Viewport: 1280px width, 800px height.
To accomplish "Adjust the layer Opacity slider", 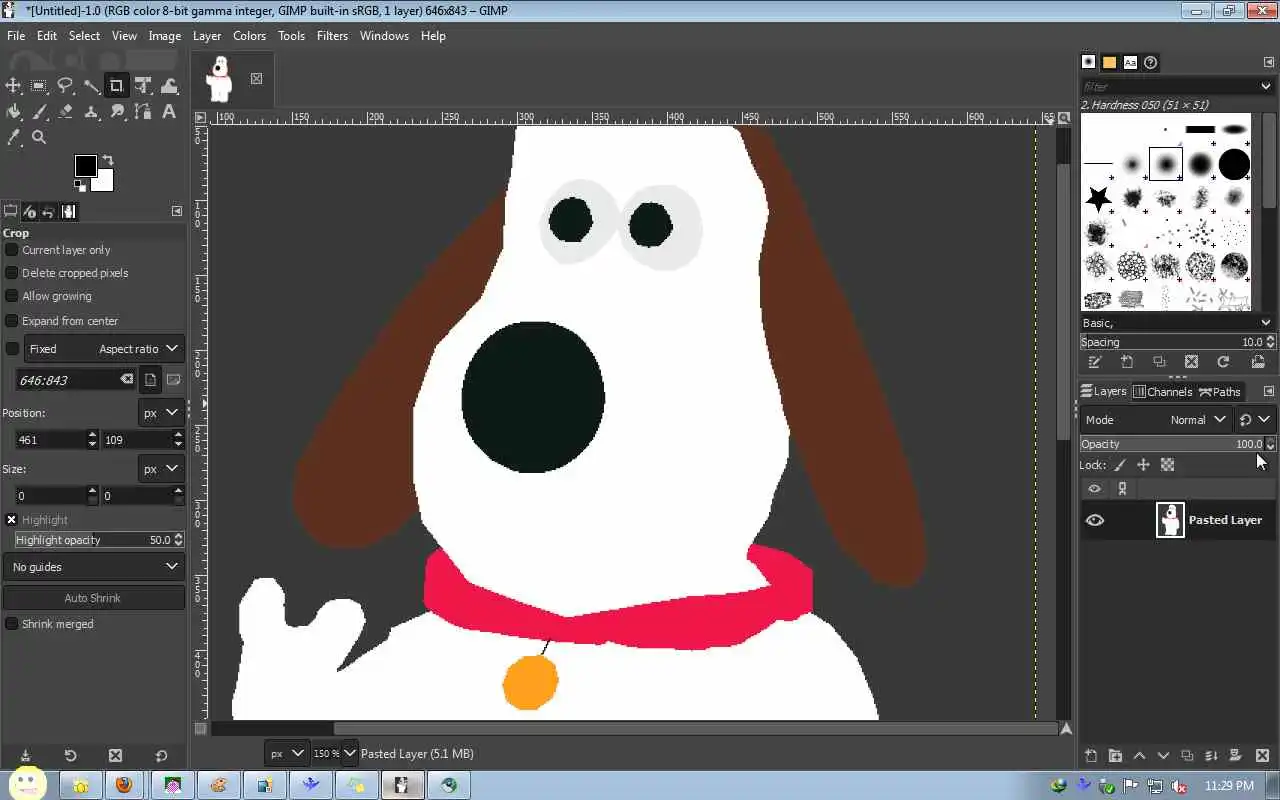I will (x=1177, y=444).
